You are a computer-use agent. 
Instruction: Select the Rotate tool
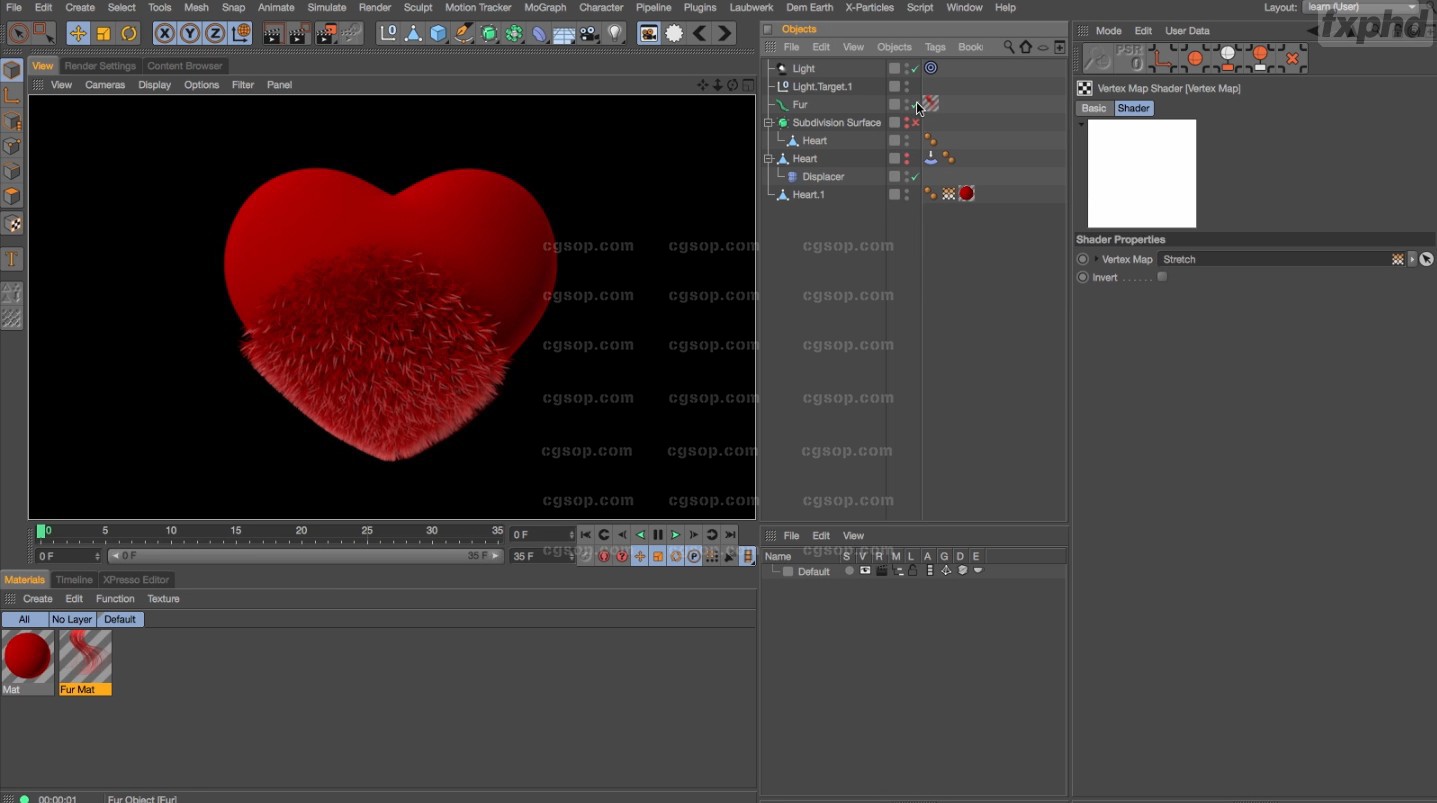pyautogui.click(x=129, y=33)
